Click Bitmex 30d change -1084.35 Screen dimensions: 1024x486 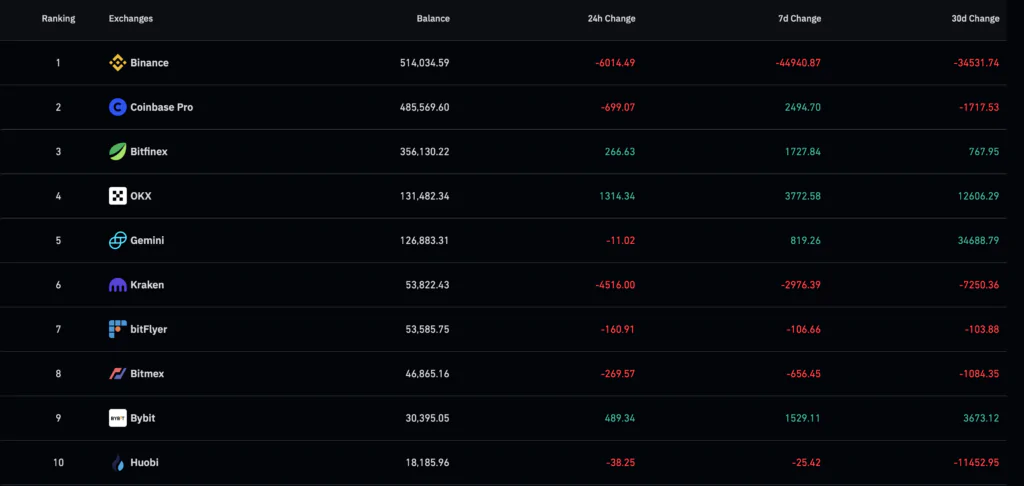(x=980, y=374)
